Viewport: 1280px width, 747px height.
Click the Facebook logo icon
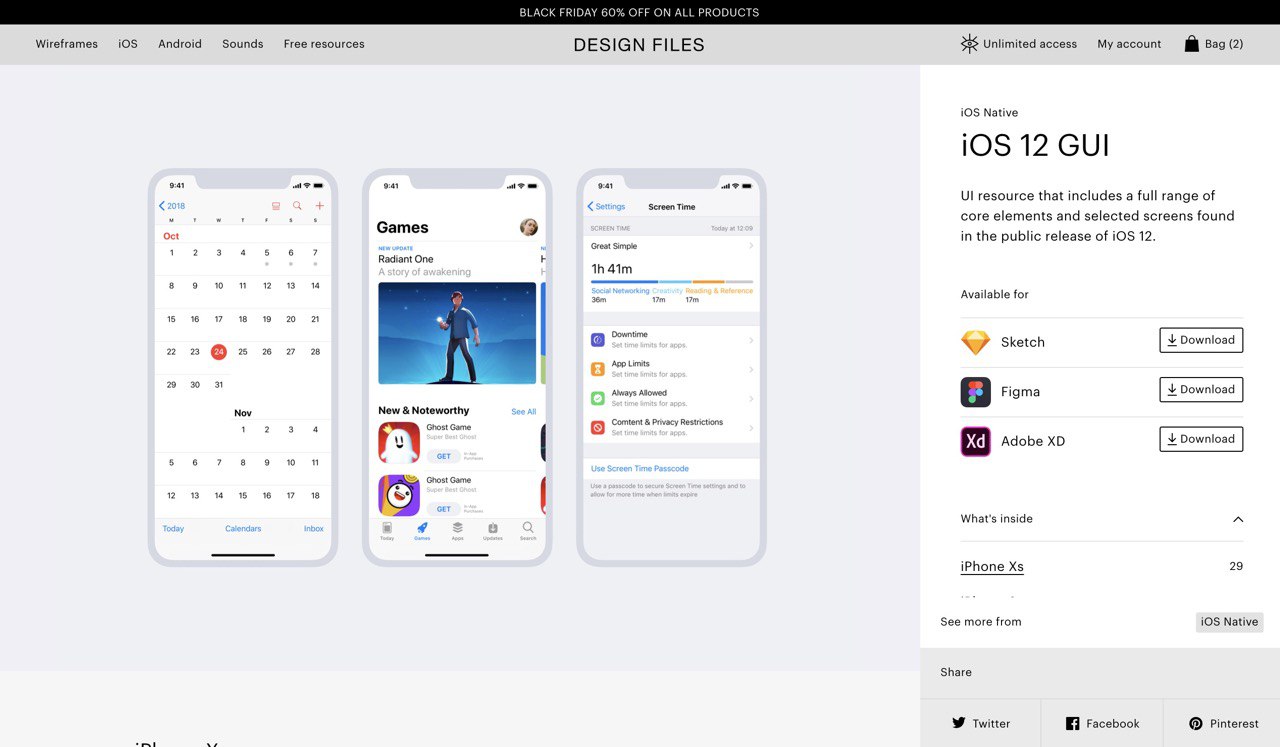point(1072,723)
